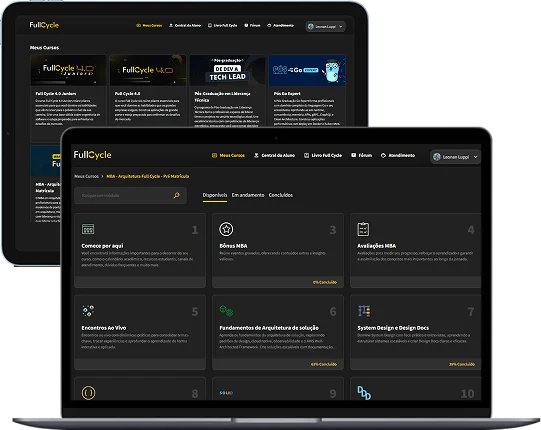Click the green cubes icon of Fundamentos de Arquitetura
Image resolution: width=541 pixels, height=430 pixels.
[226, 311]
